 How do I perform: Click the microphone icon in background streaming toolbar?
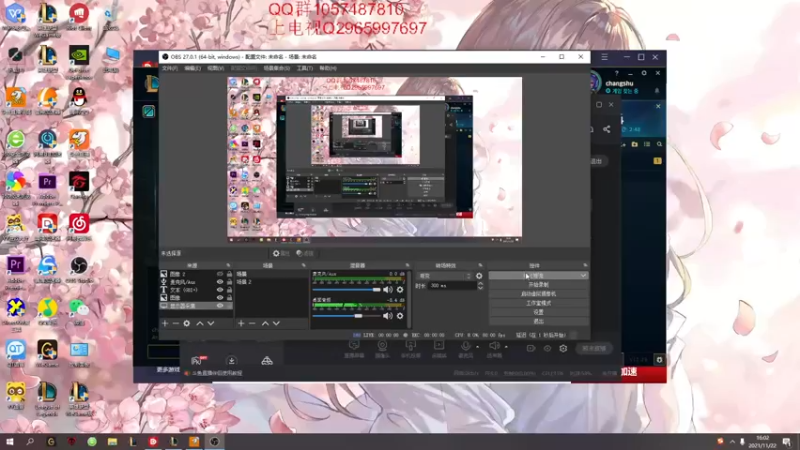pyautogui.click(x=465, y=348)
